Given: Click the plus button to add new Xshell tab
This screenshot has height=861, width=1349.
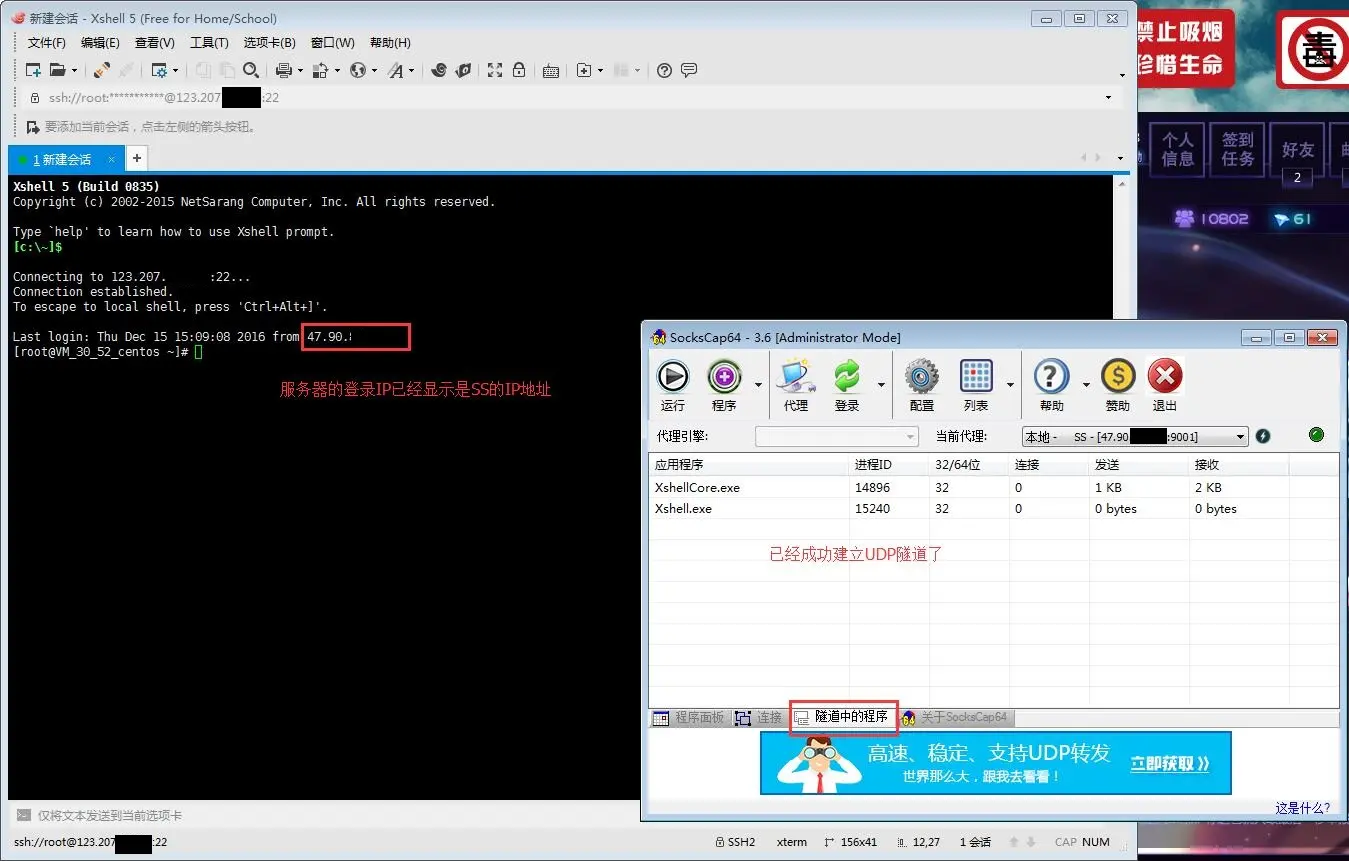Looking at the screenshot, I should tap(137, 158).
